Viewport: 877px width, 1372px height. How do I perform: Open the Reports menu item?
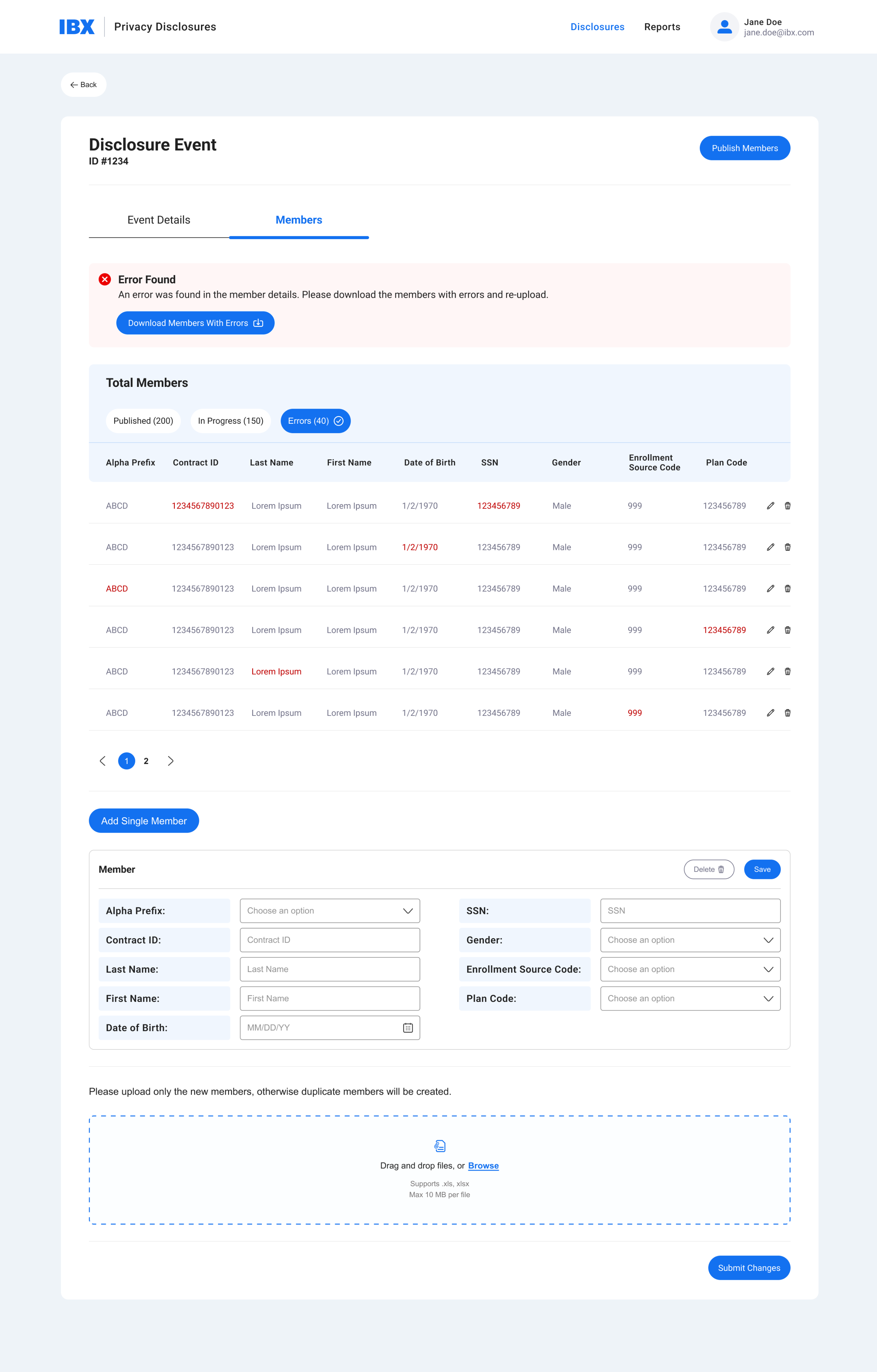pyautogui.click(x=662, y=27)
